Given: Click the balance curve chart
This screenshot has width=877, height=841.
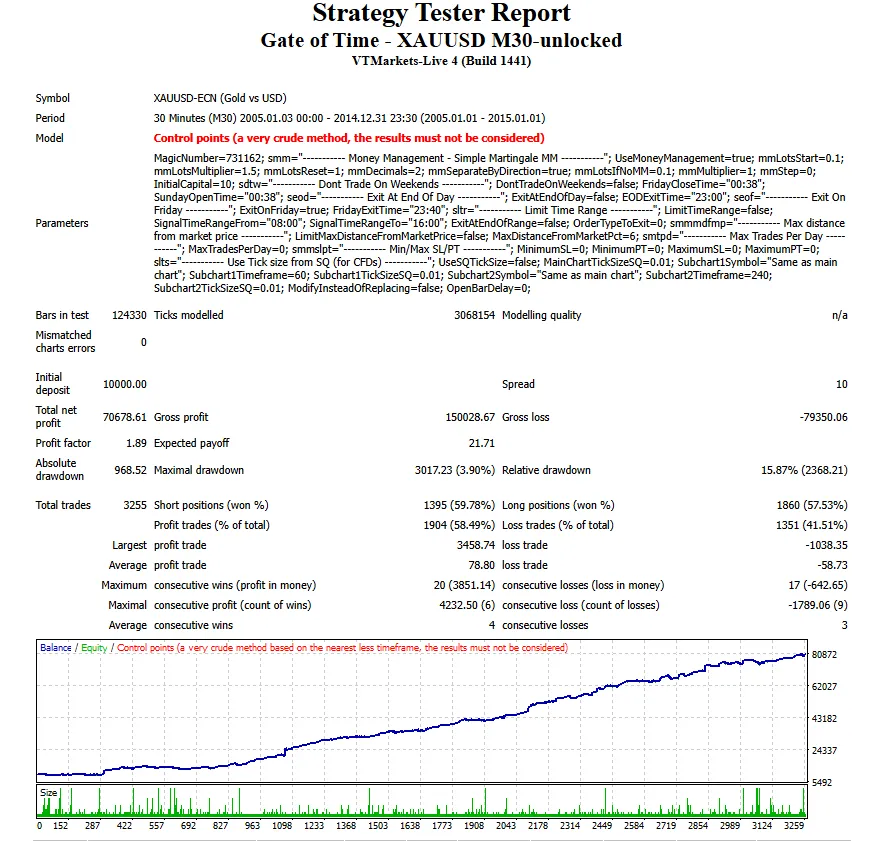Looking at the screenshot, I should 422,711.
